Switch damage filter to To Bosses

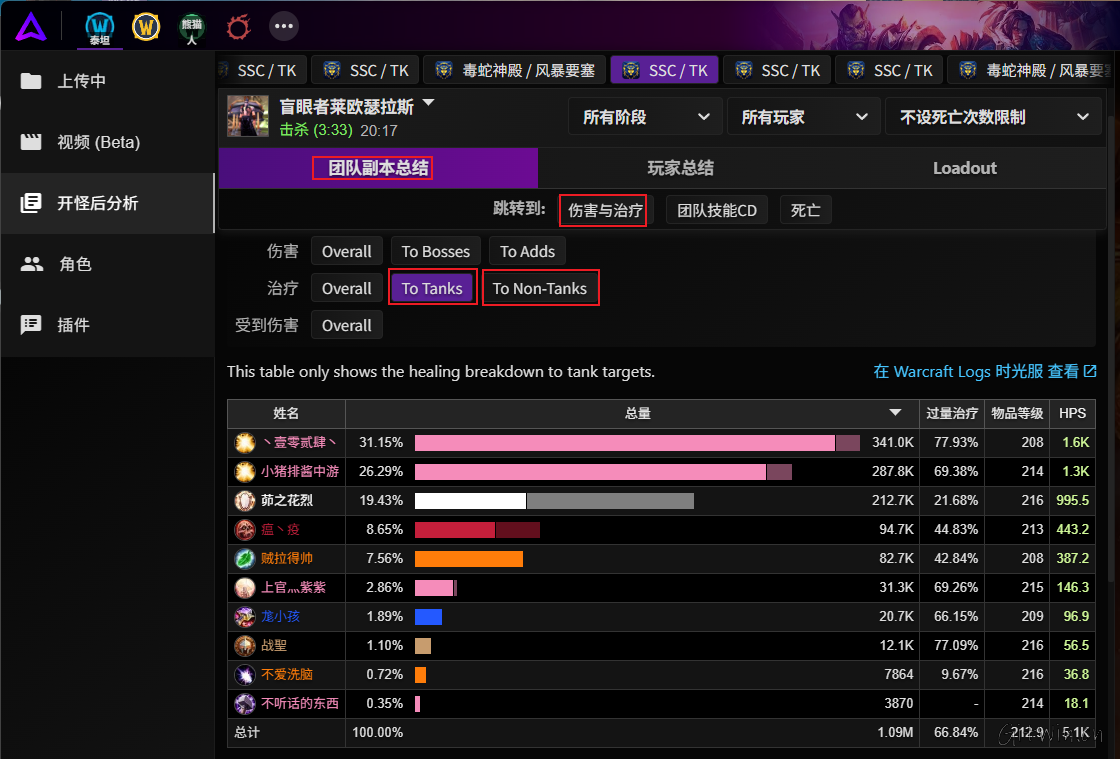pyautogui.click(x=435, y=251)
